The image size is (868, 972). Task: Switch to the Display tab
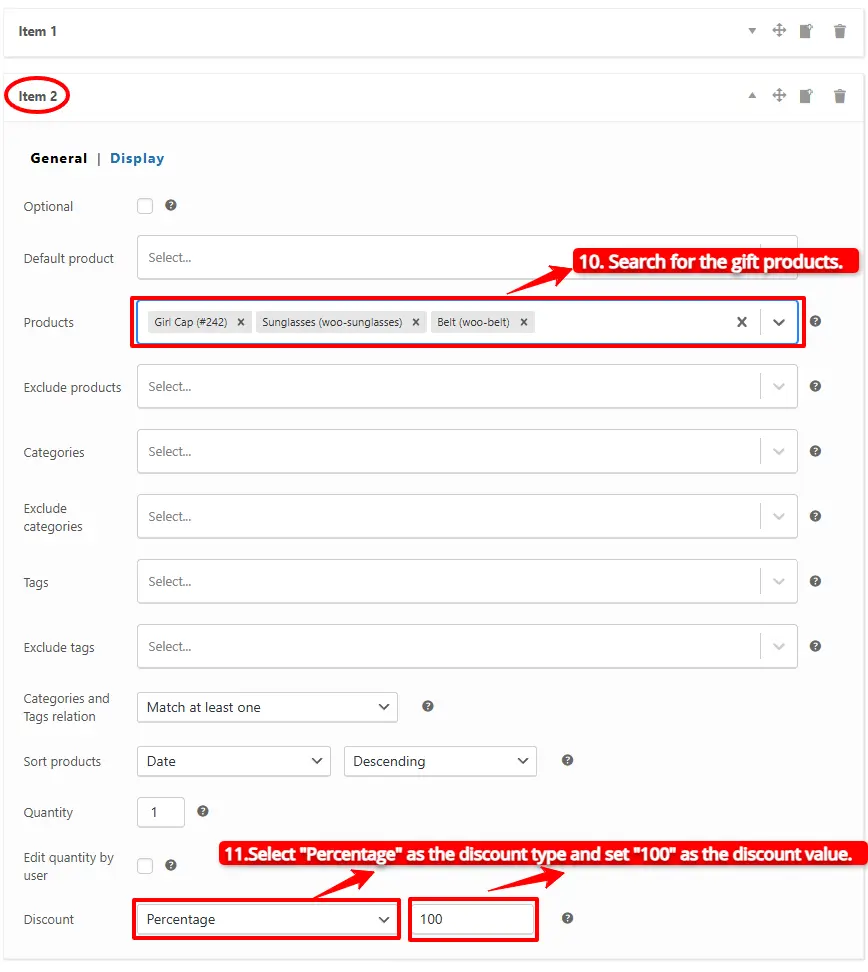[x=137, y=158]
